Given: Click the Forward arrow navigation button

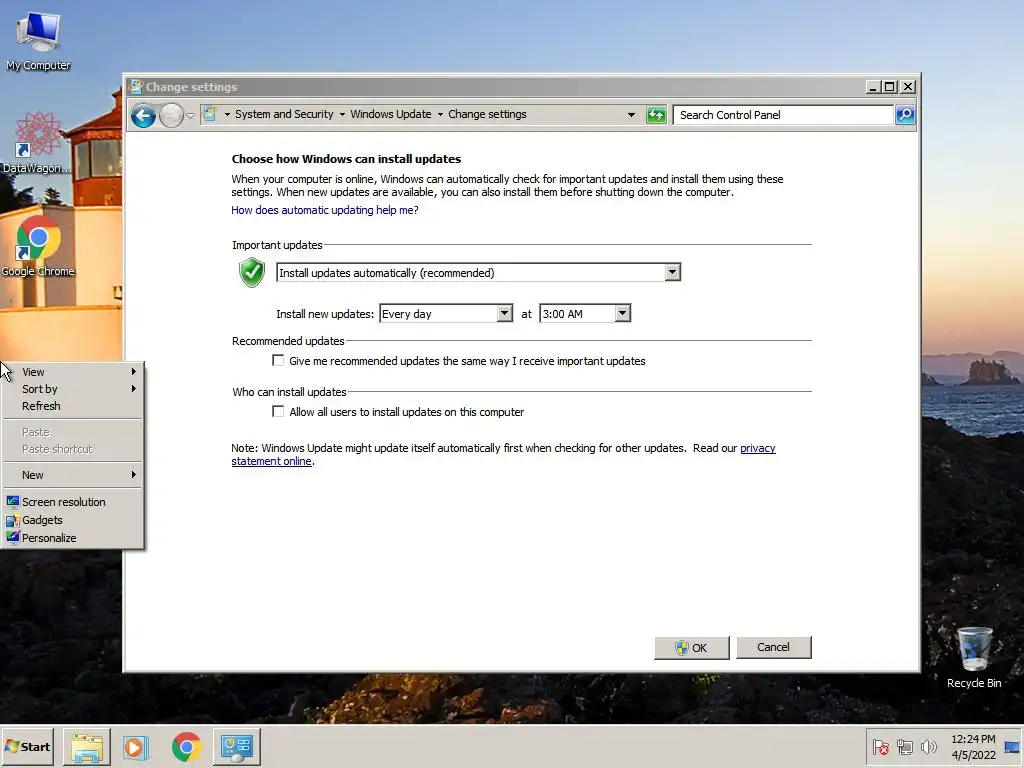Looking at the screenshot, I should tap(171, 116).
